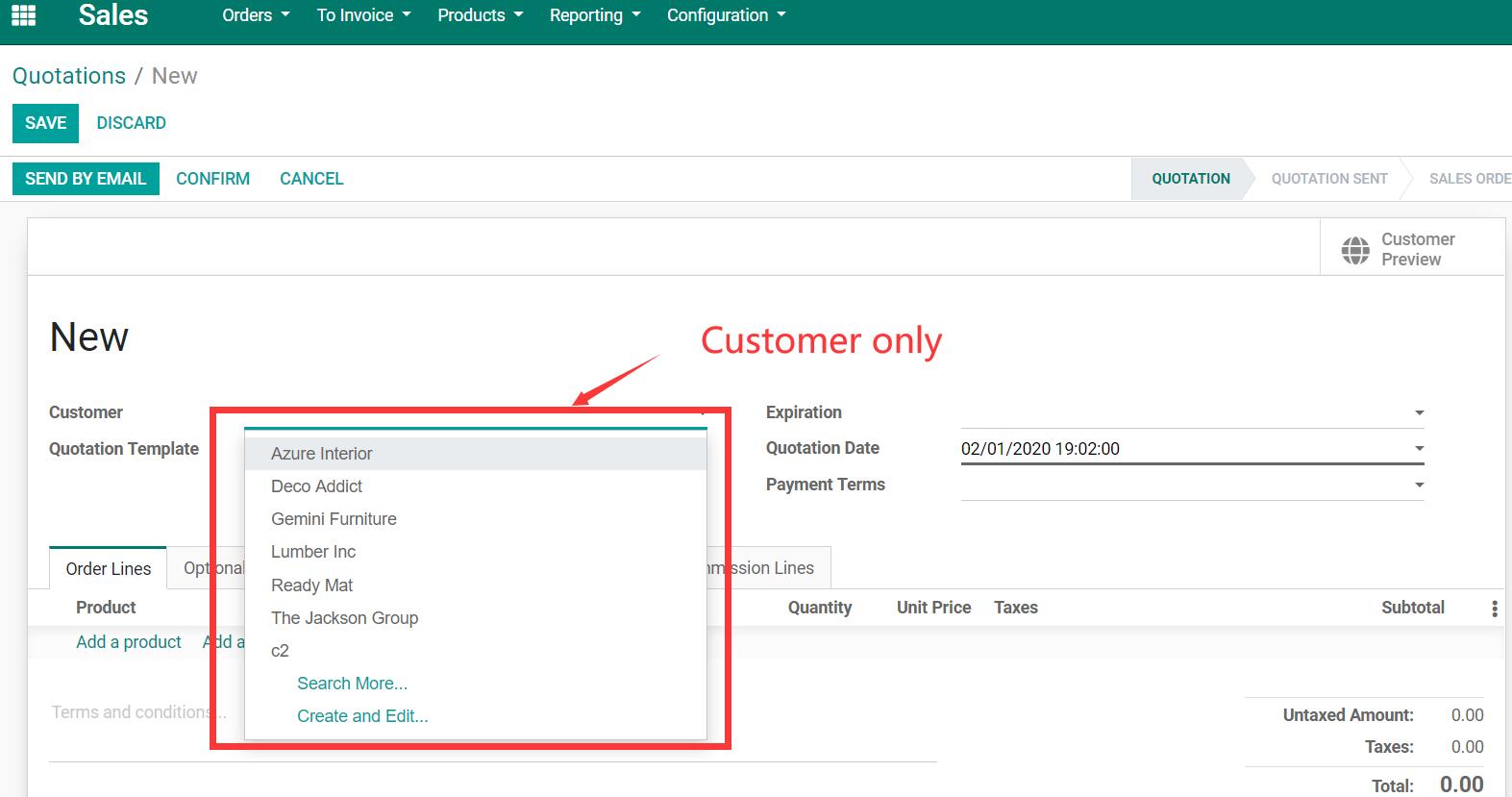
Task: Select the Quotation status stage
Action: [x=1191, y=179]
